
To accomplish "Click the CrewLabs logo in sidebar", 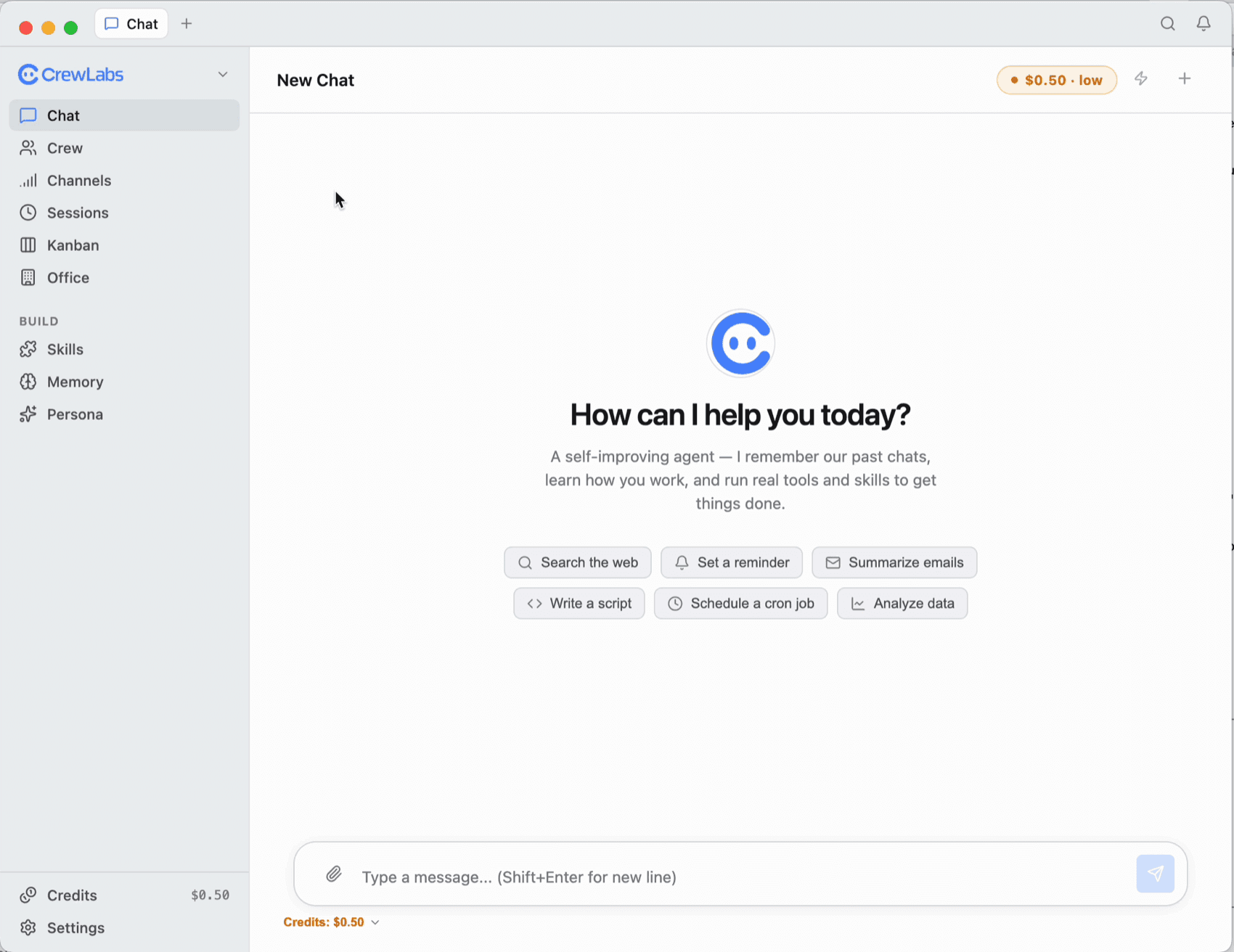I will point(71,75).
